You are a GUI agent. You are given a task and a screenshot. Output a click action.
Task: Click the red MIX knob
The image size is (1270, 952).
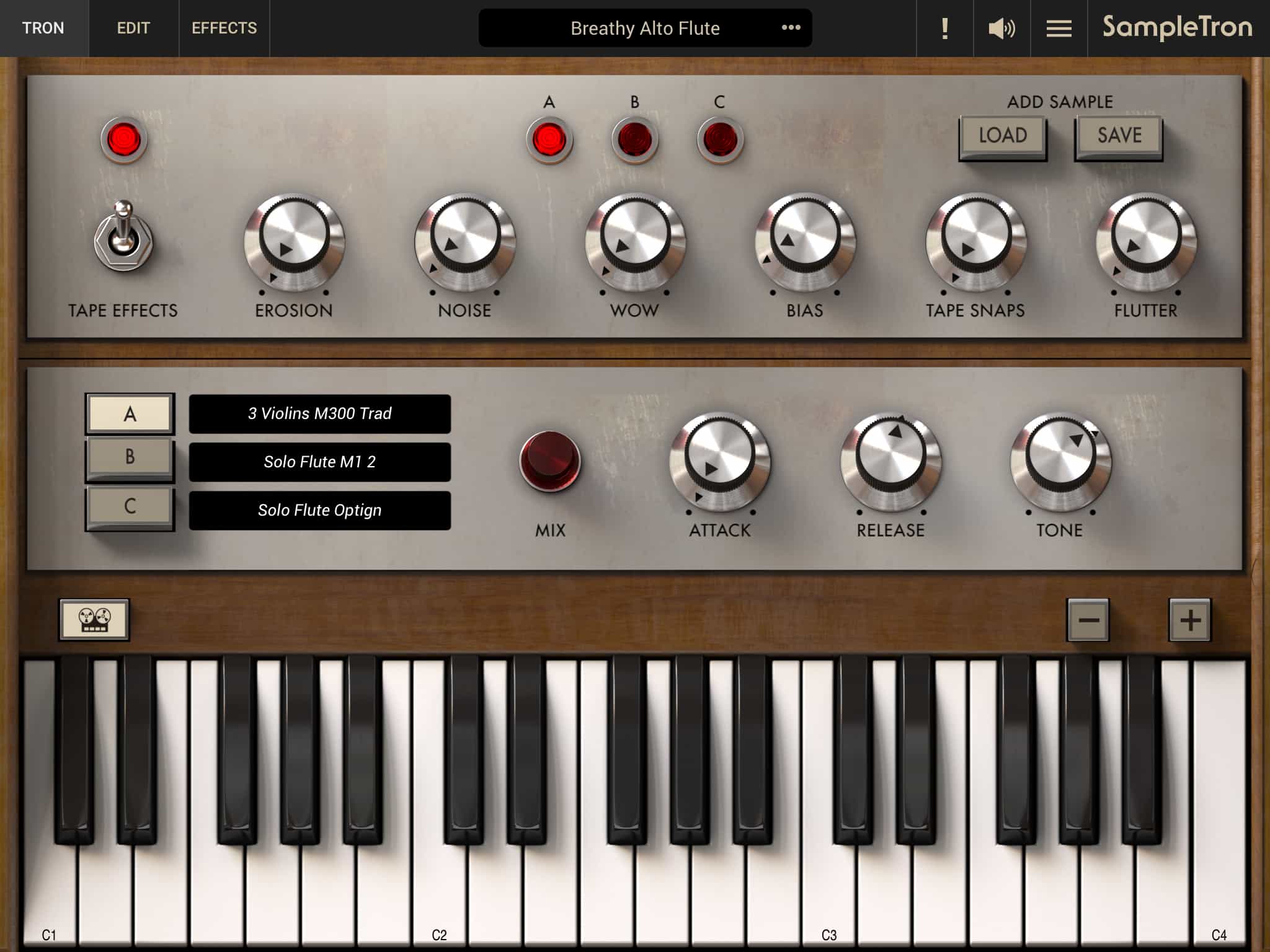550,461
